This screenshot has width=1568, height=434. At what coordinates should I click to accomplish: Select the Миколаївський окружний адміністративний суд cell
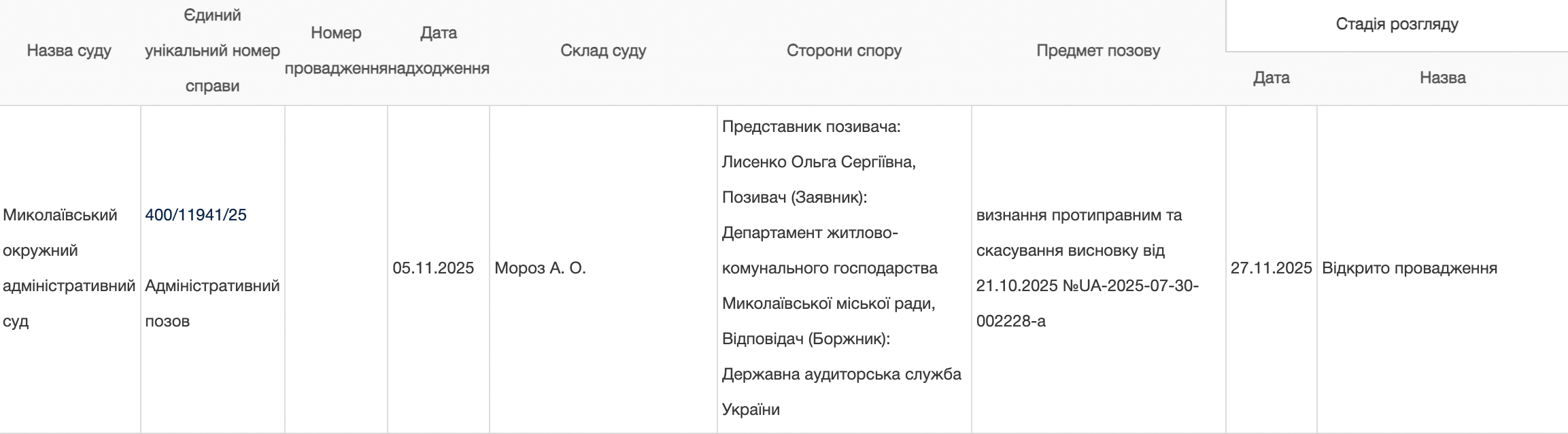(x=69, y=268)
